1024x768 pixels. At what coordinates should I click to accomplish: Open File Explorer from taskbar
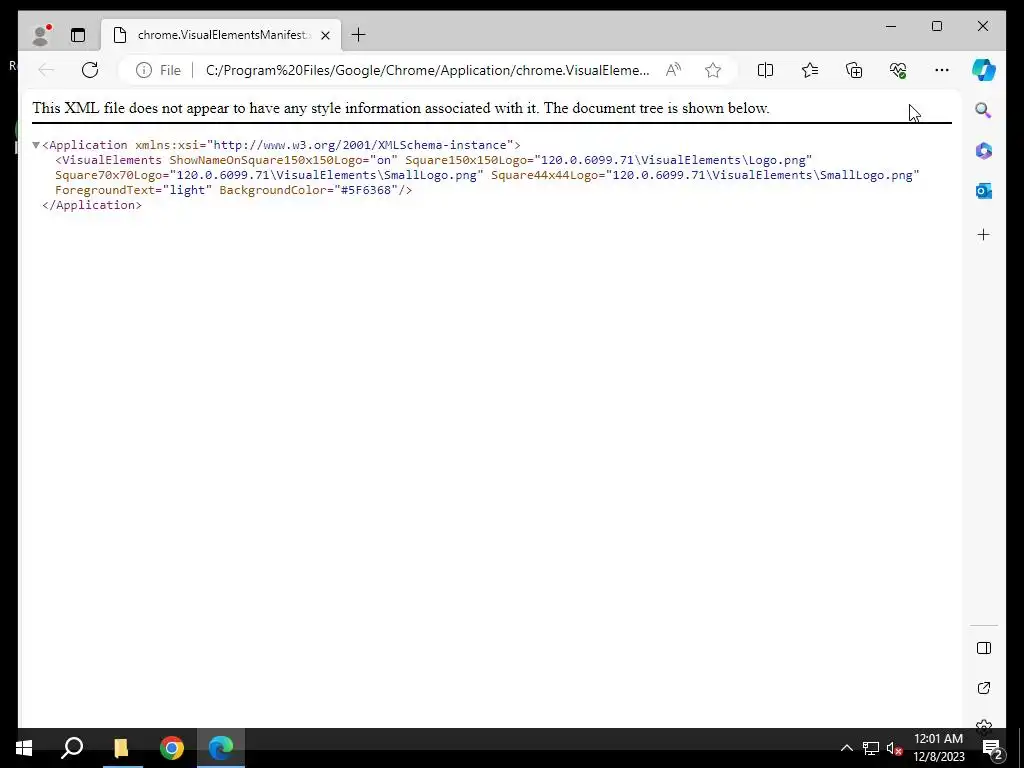(121, 748)
